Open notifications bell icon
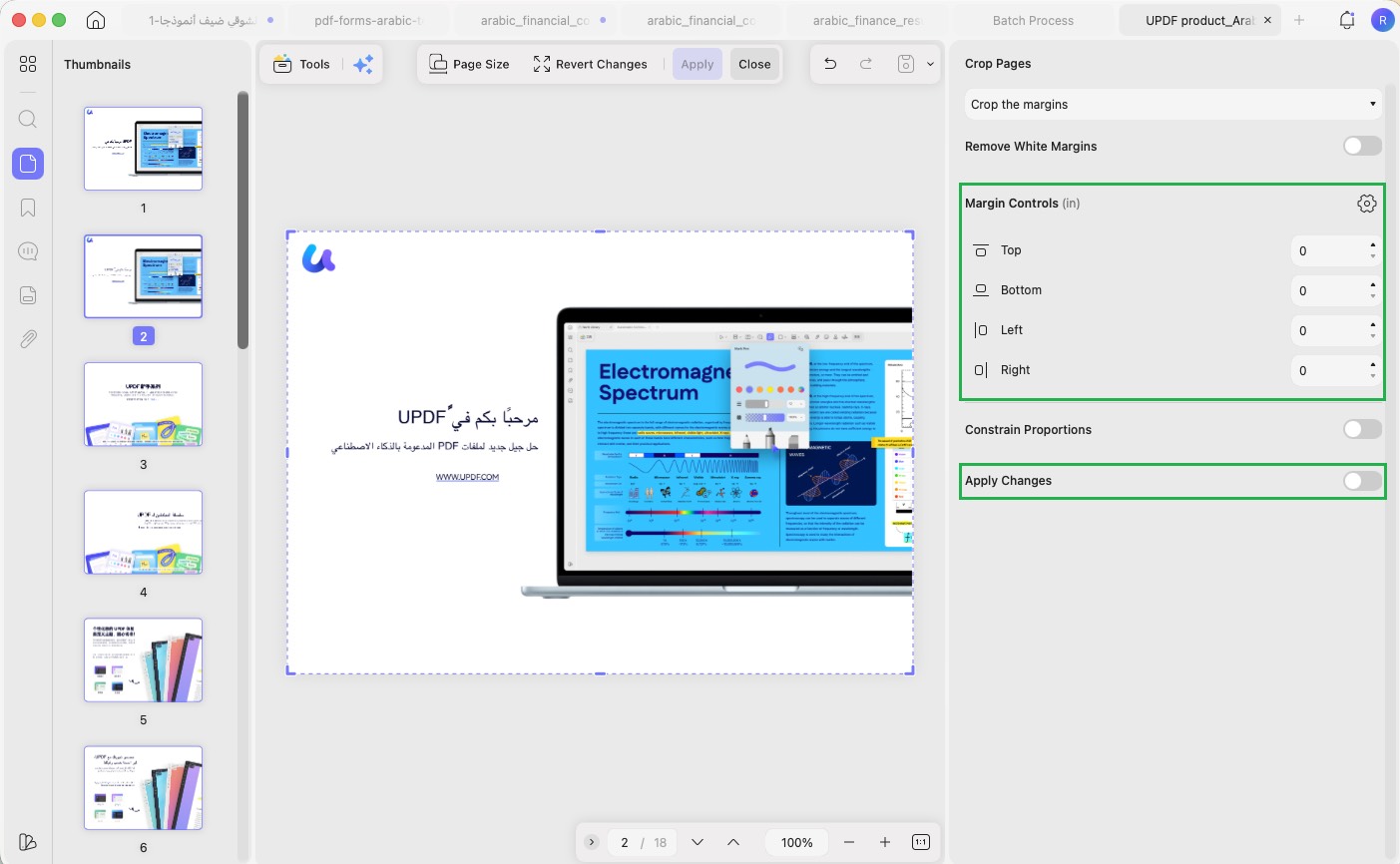The width and height of the screenshot is (1400, 864). [1347, 20]
